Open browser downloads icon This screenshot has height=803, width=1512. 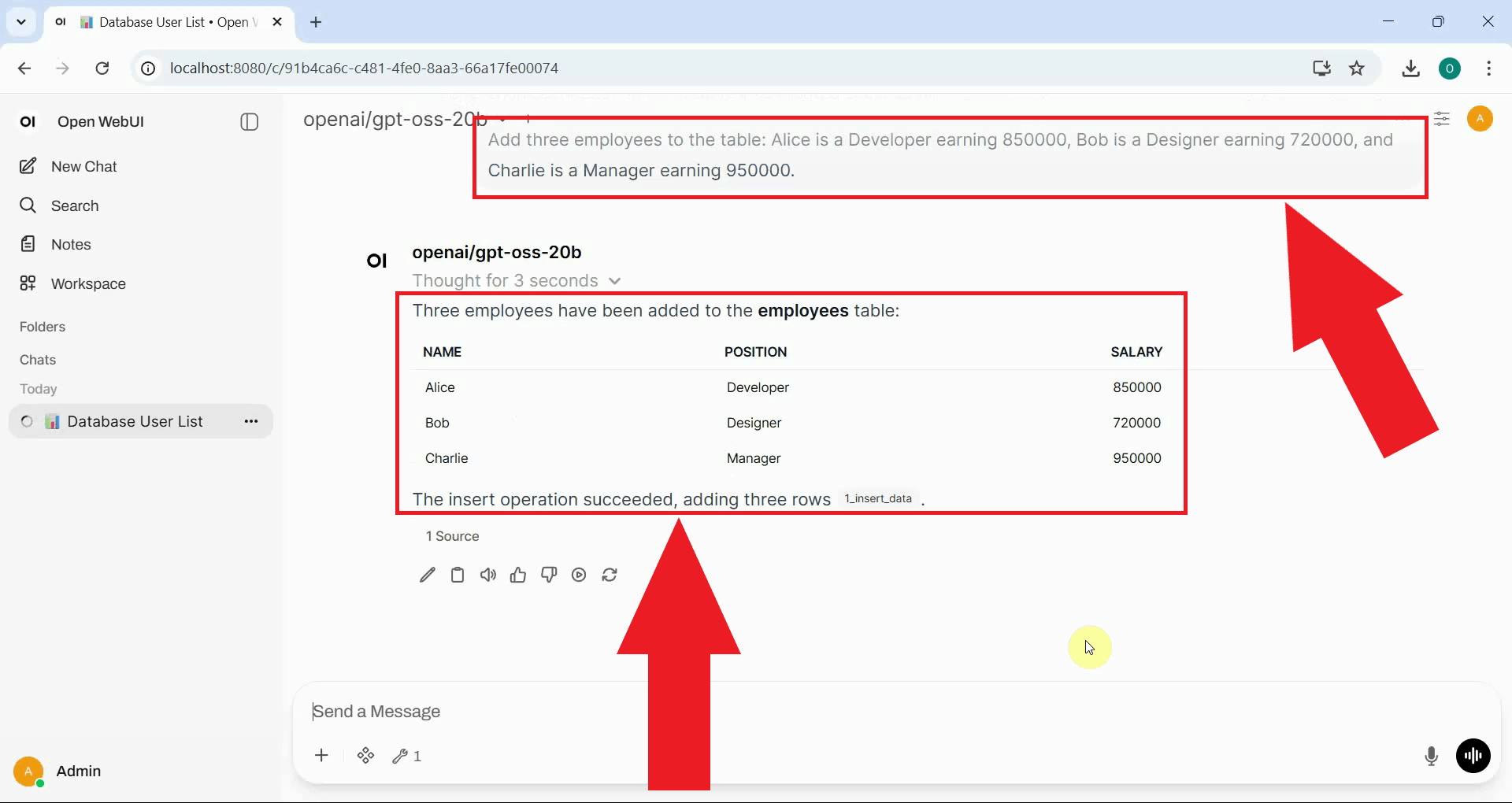click(x=1410, y=68)
